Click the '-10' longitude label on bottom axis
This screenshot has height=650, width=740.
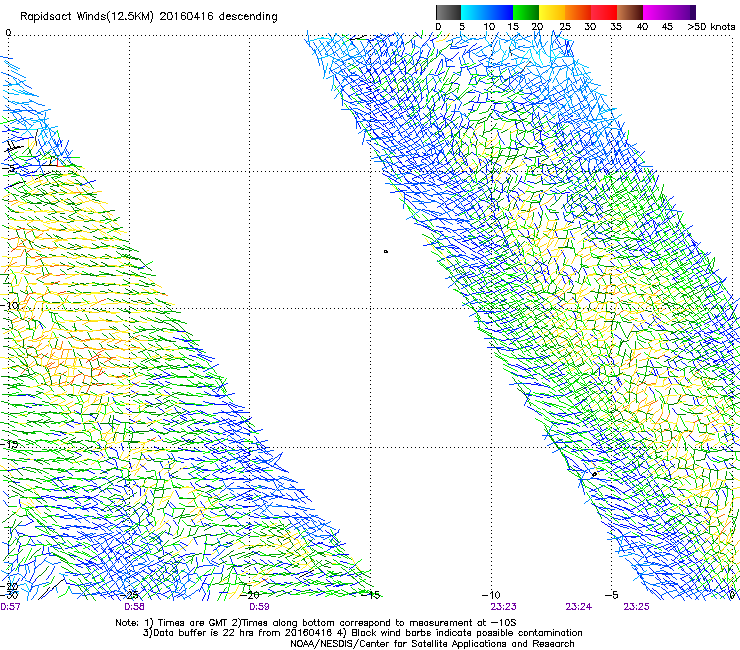491,595
